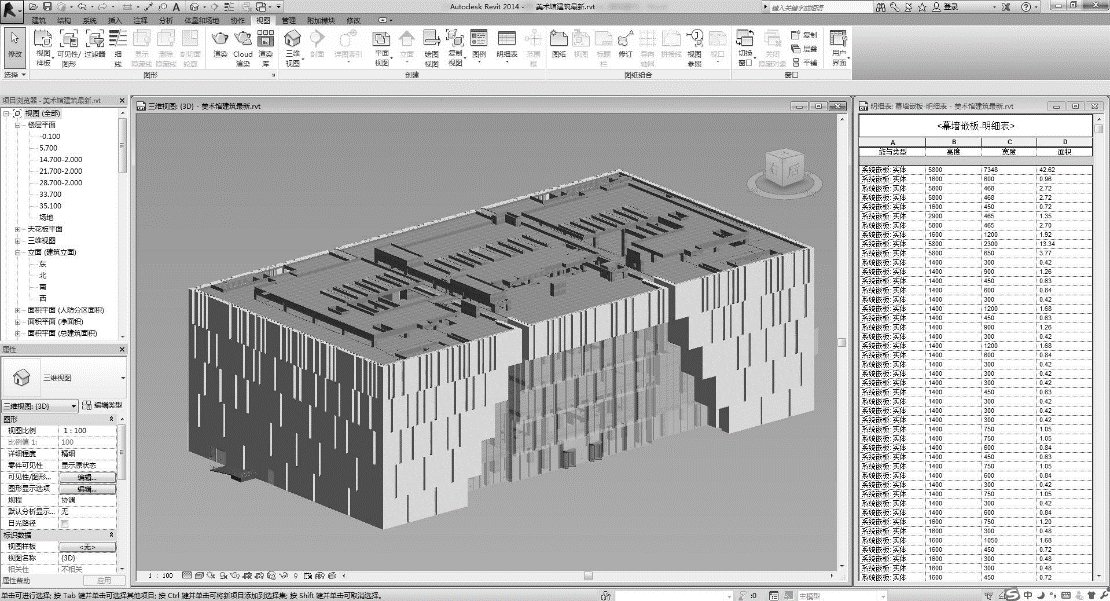Expand the 三维视图 tree node in browser
This screenshot has height=601, width=1110.
pos(18,241)
